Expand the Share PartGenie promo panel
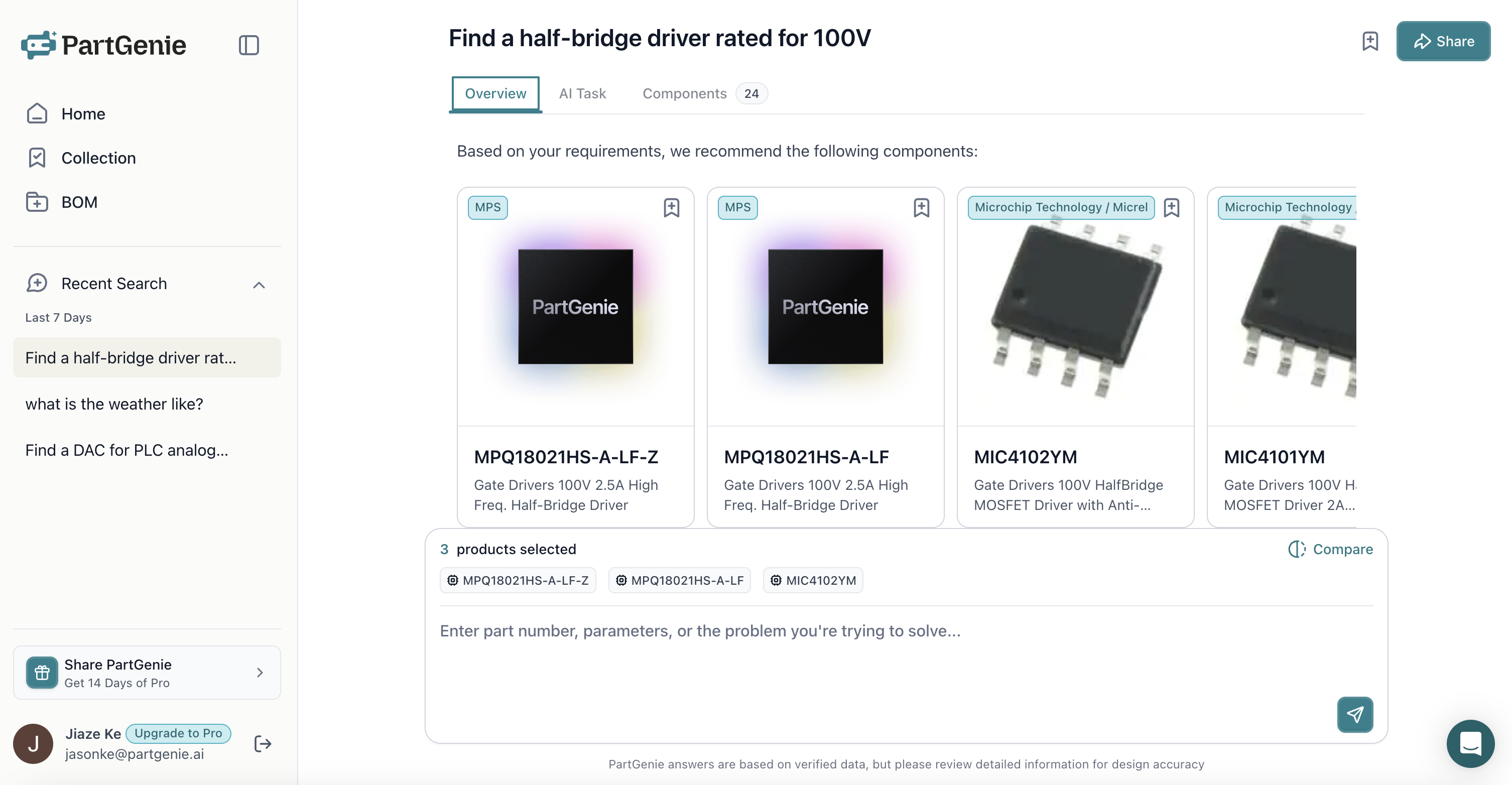This screenshot has height=785, width=1512. [260, 673]
